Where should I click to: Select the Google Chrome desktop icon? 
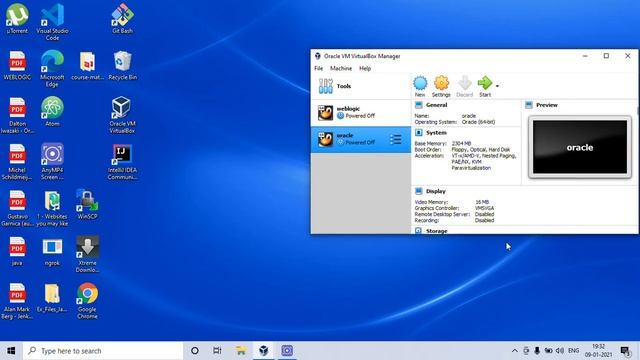point(87,300)
